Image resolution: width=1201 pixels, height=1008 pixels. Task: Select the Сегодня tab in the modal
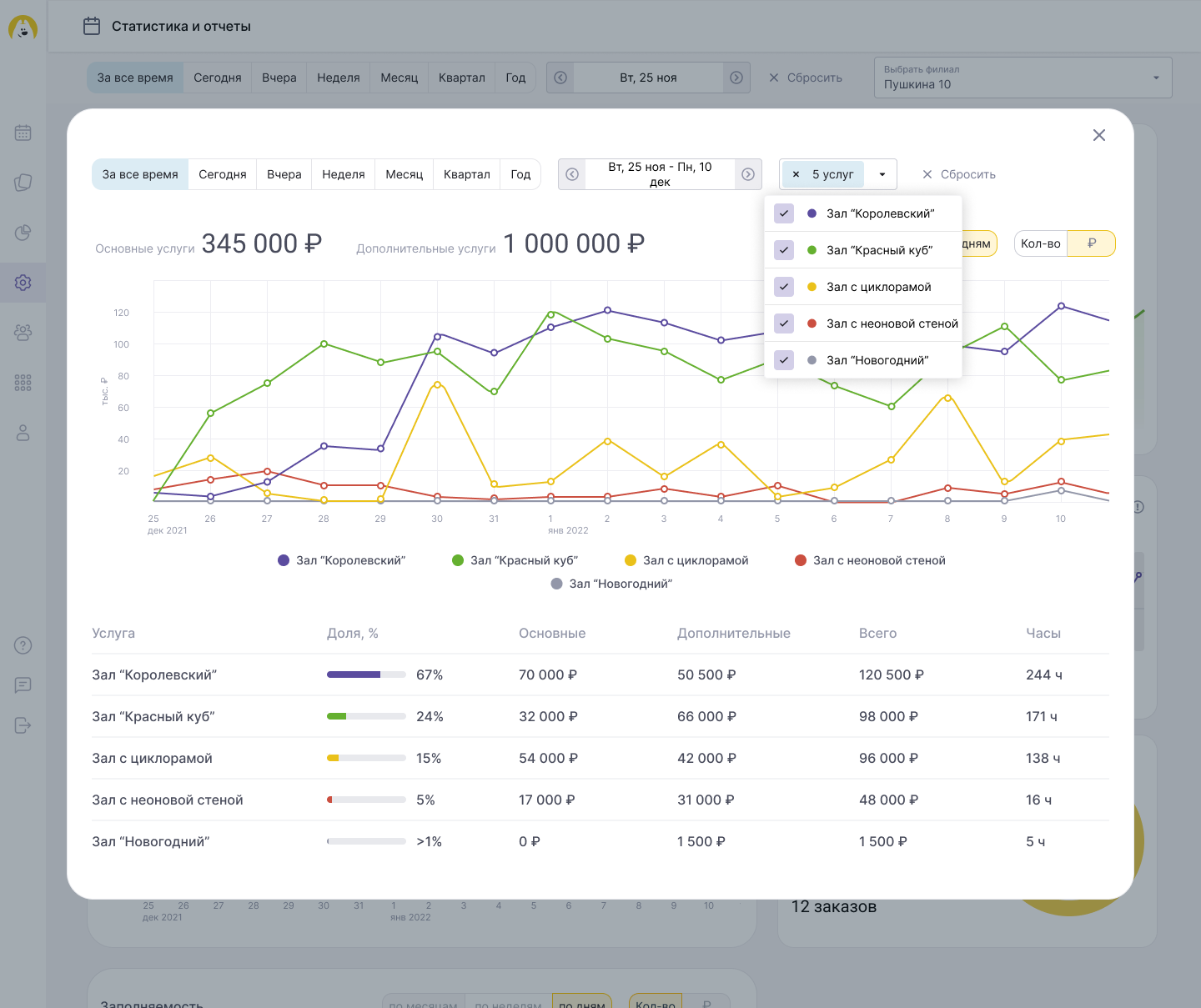223,174
